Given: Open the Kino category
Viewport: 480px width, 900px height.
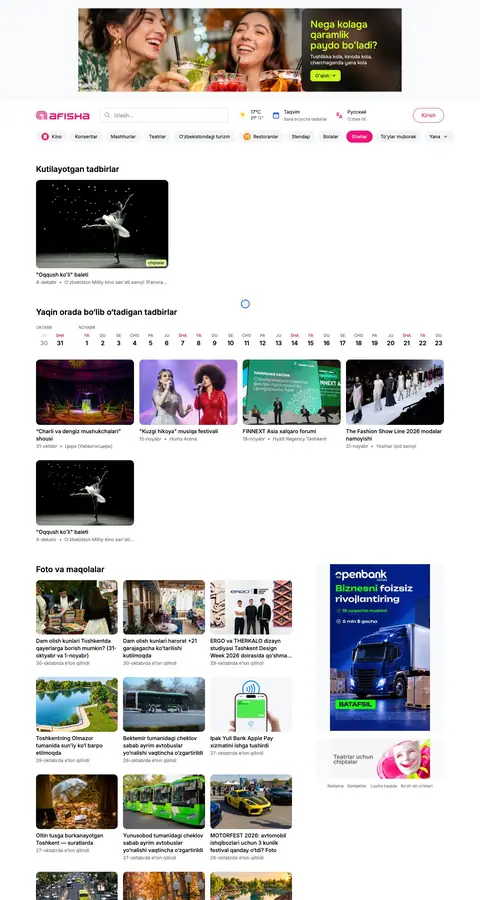Looking at the screenshot, I should click(x=51, y=137).
